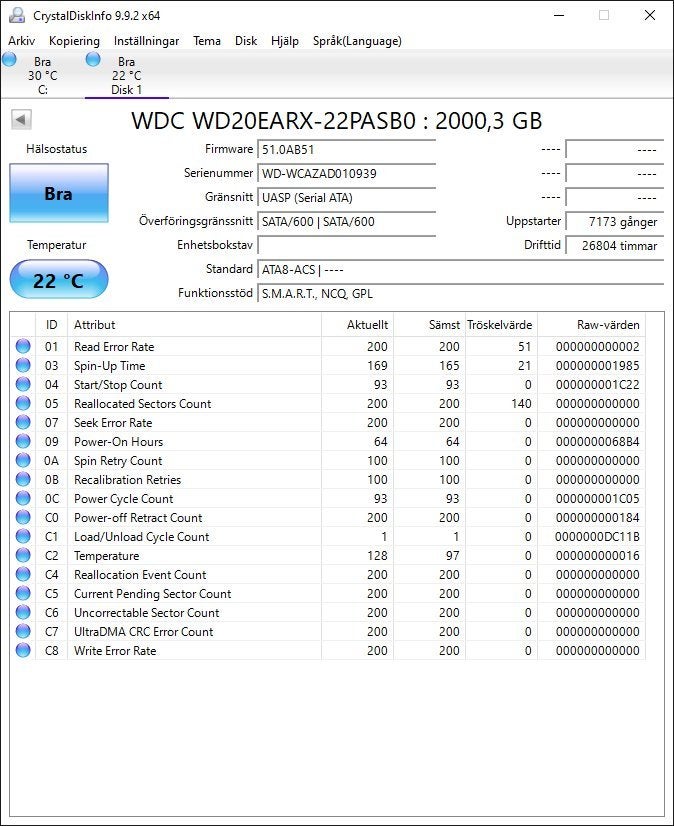
Task: Click status orb for Read Error Rate
Action: tap(23, 346)
